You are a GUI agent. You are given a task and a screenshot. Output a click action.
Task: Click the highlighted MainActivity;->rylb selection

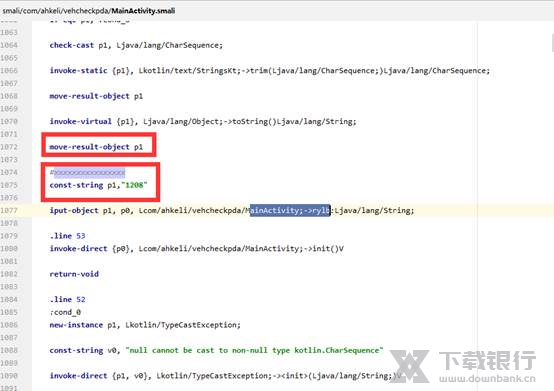tap(290, 211)
